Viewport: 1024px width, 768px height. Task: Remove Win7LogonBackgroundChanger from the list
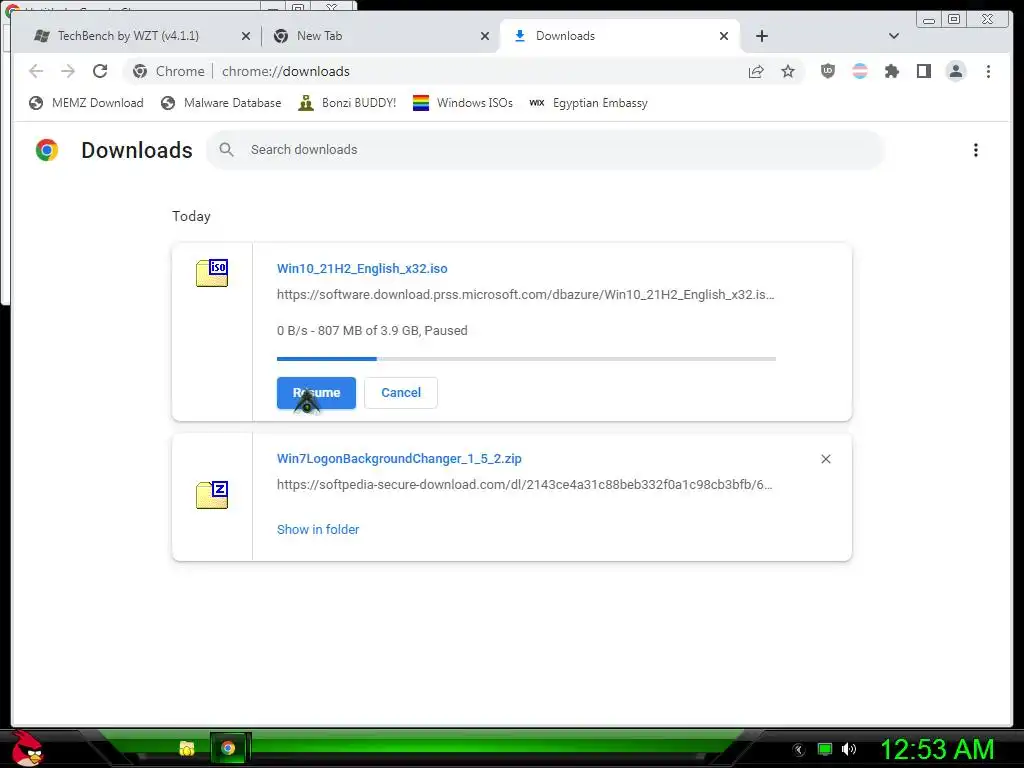pyautogui.click(x=825, y=459)
